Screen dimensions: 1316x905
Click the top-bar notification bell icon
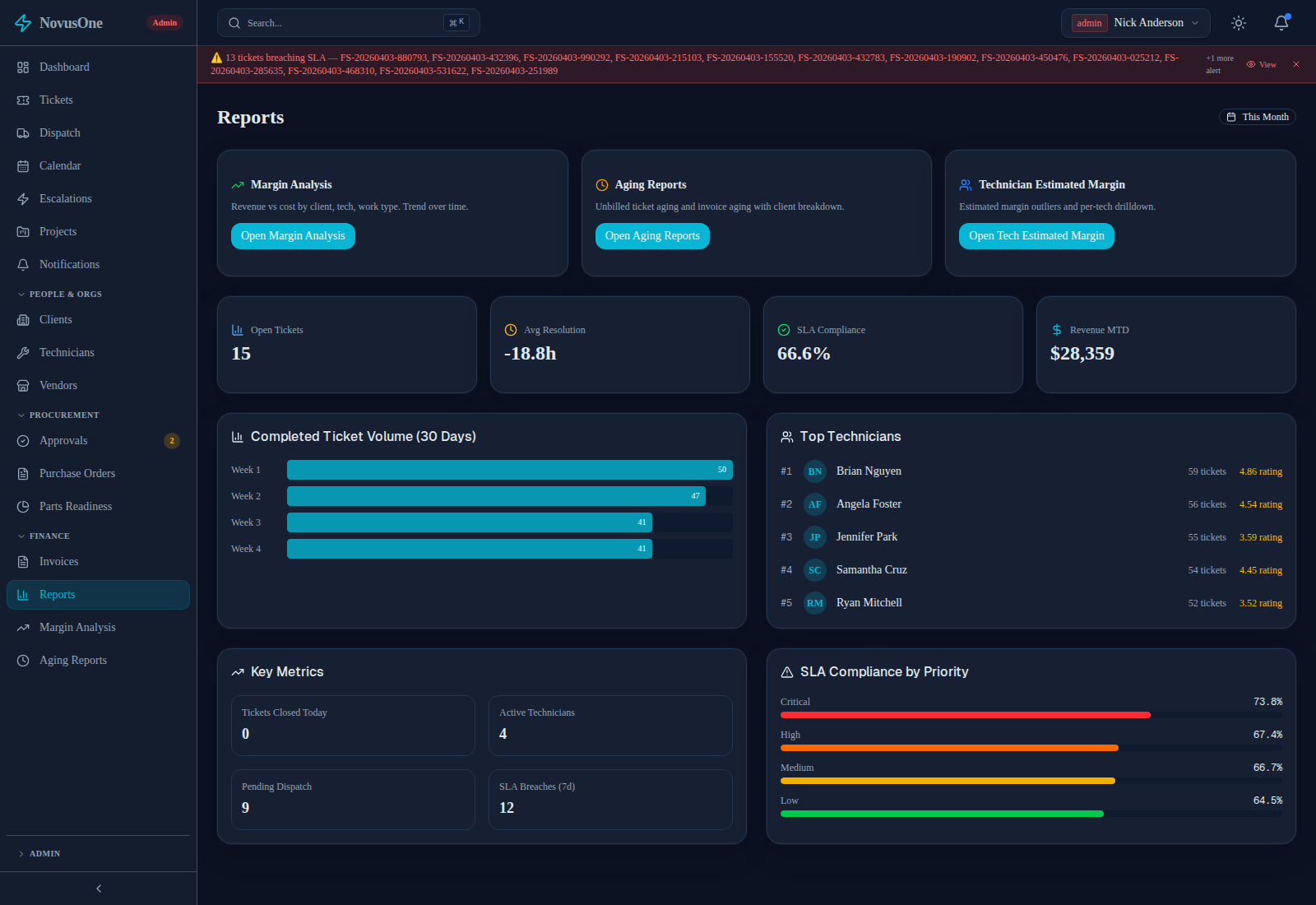pos(1281,23)
